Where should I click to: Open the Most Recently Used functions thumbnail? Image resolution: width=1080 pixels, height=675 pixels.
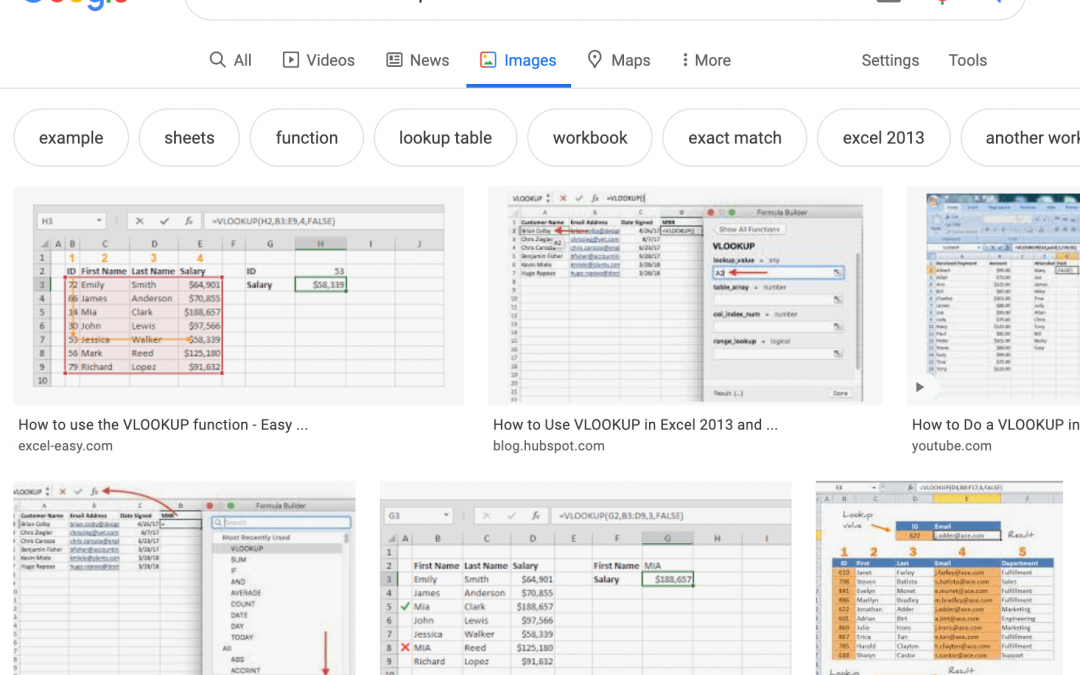[x=185, y=578]
